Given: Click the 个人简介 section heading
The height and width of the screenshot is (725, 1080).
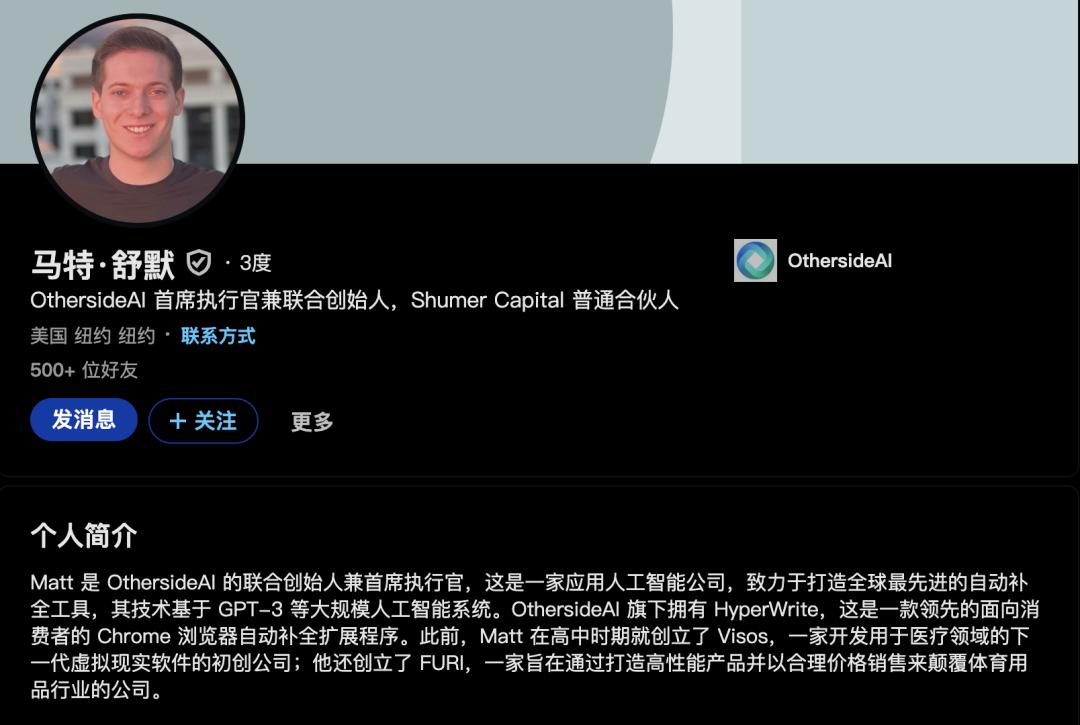Looking at the screenshot, I should point(83,536).
